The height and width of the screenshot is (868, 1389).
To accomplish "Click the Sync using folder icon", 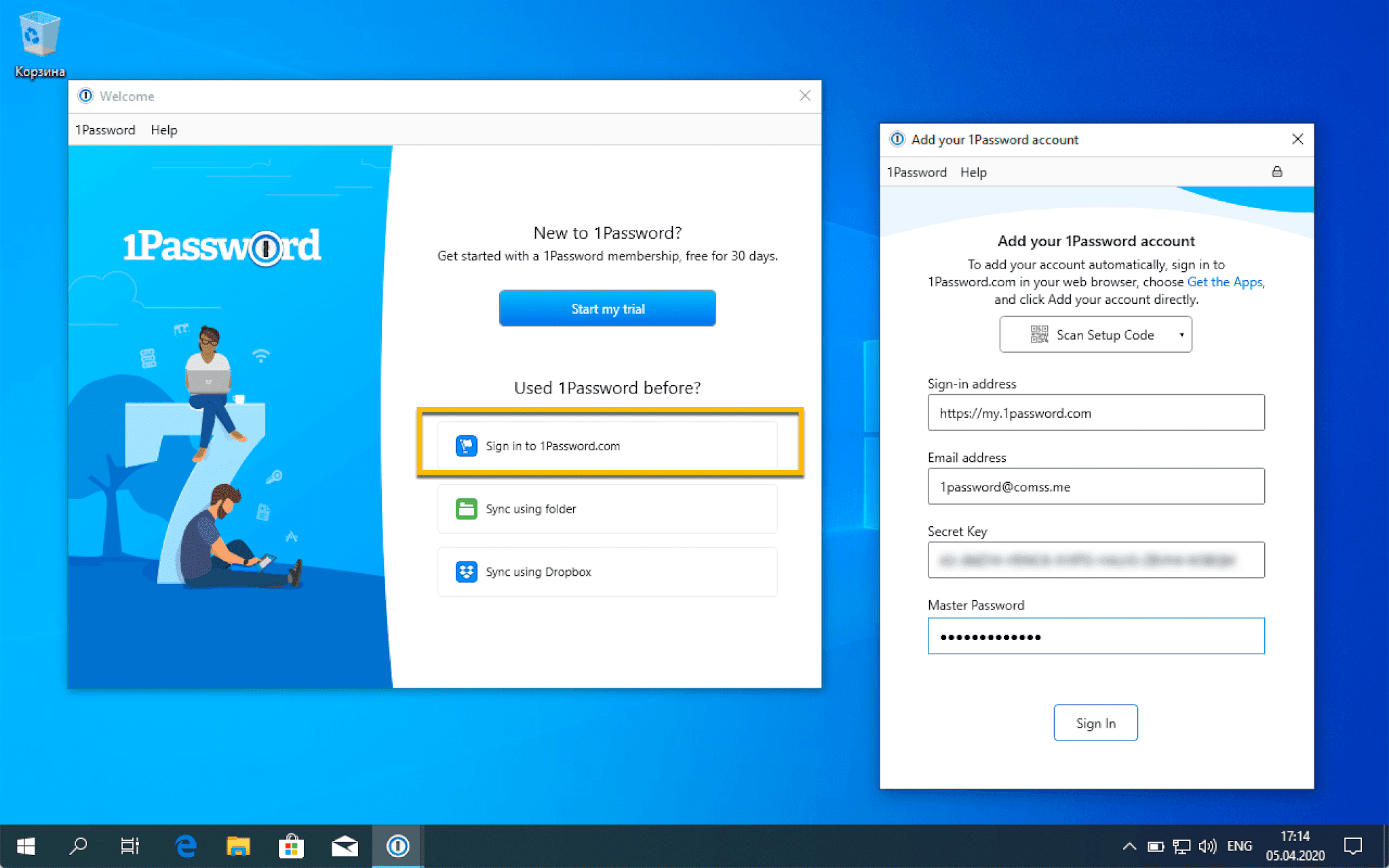I will pos(466,509).
